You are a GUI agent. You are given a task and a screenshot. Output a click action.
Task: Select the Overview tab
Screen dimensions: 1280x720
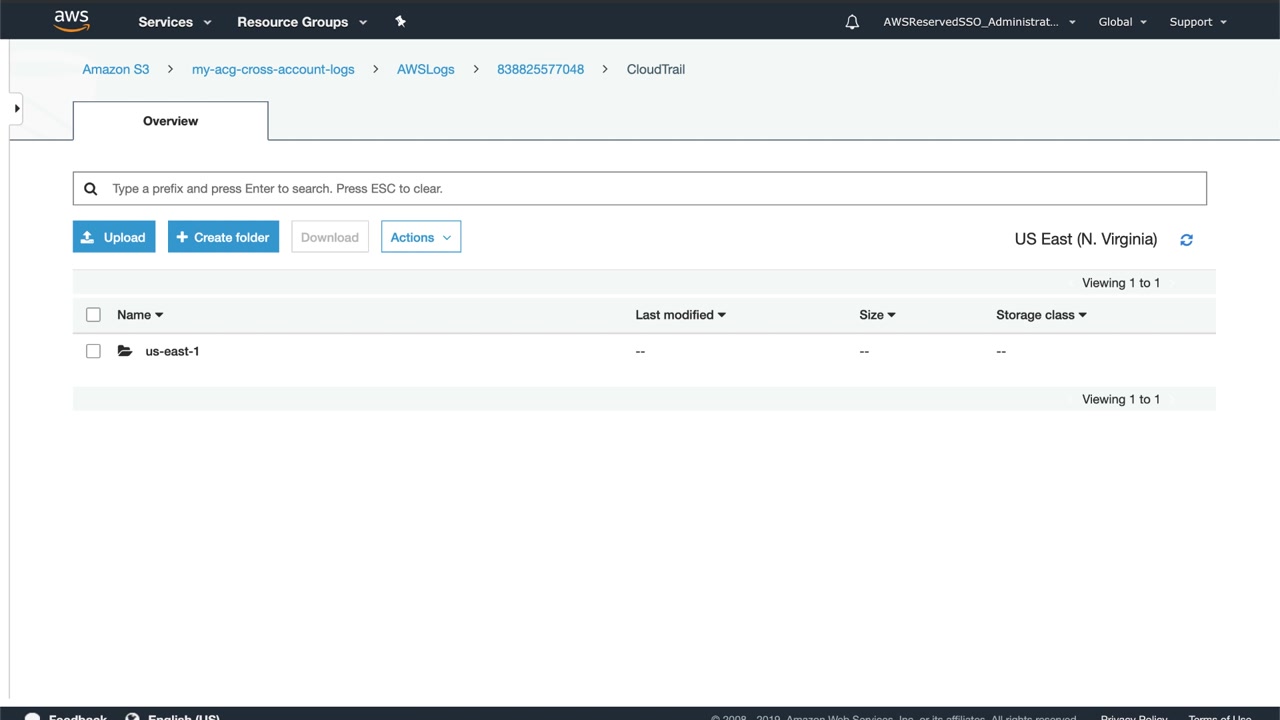pyautogui.click(x=170, y=121)
